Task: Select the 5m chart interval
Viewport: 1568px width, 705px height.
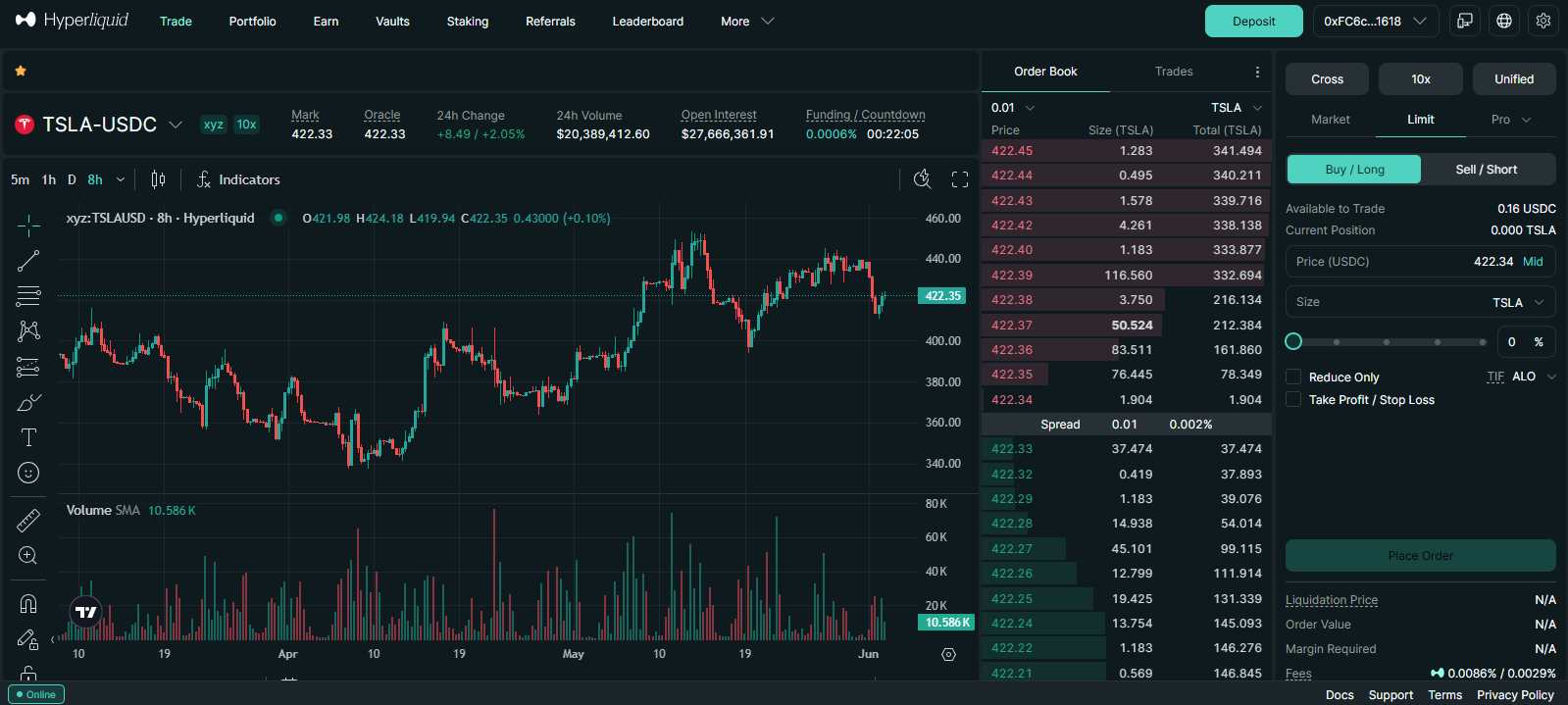Action: [21, 179]
